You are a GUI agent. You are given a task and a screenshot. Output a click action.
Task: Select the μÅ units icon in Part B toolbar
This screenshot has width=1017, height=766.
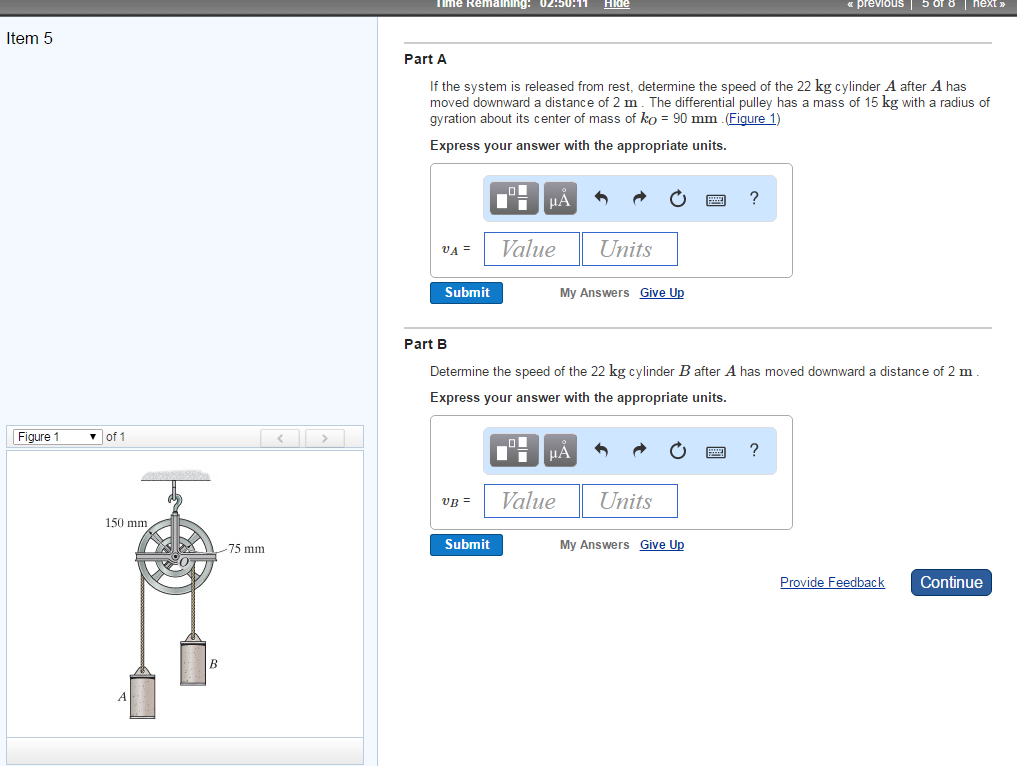(x=559, y=450)
